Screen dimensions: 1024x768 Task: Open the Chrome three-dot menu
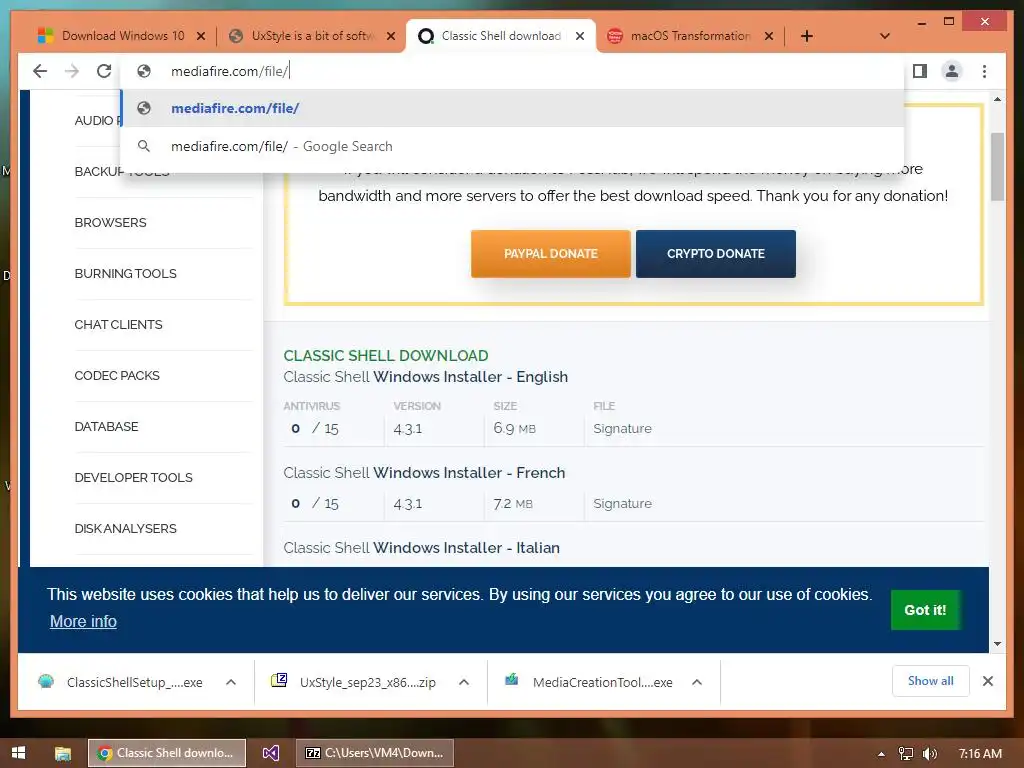(984, 71)
